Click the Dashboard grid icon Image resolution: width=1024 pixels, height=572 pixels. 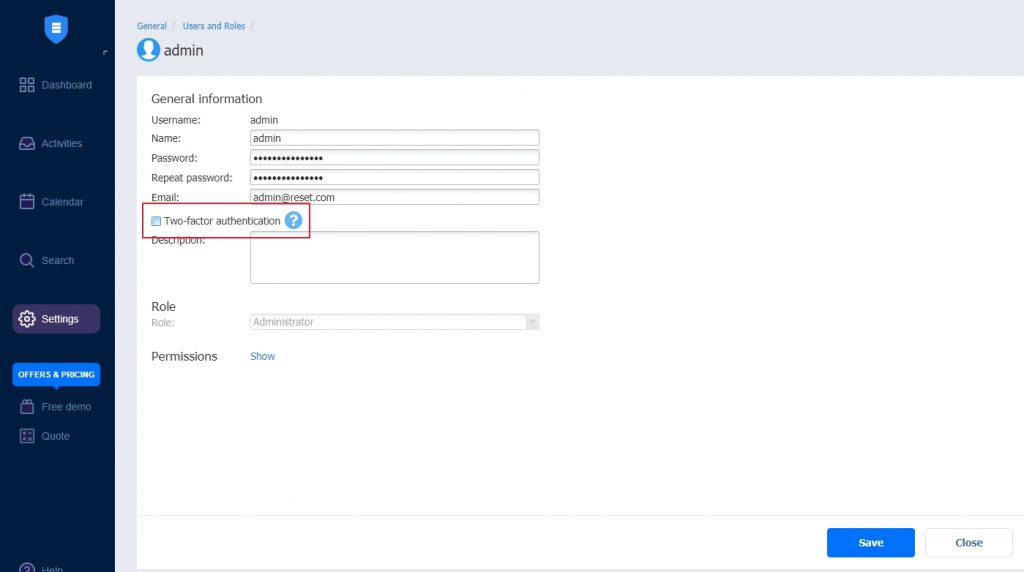(x=27, y=85)
